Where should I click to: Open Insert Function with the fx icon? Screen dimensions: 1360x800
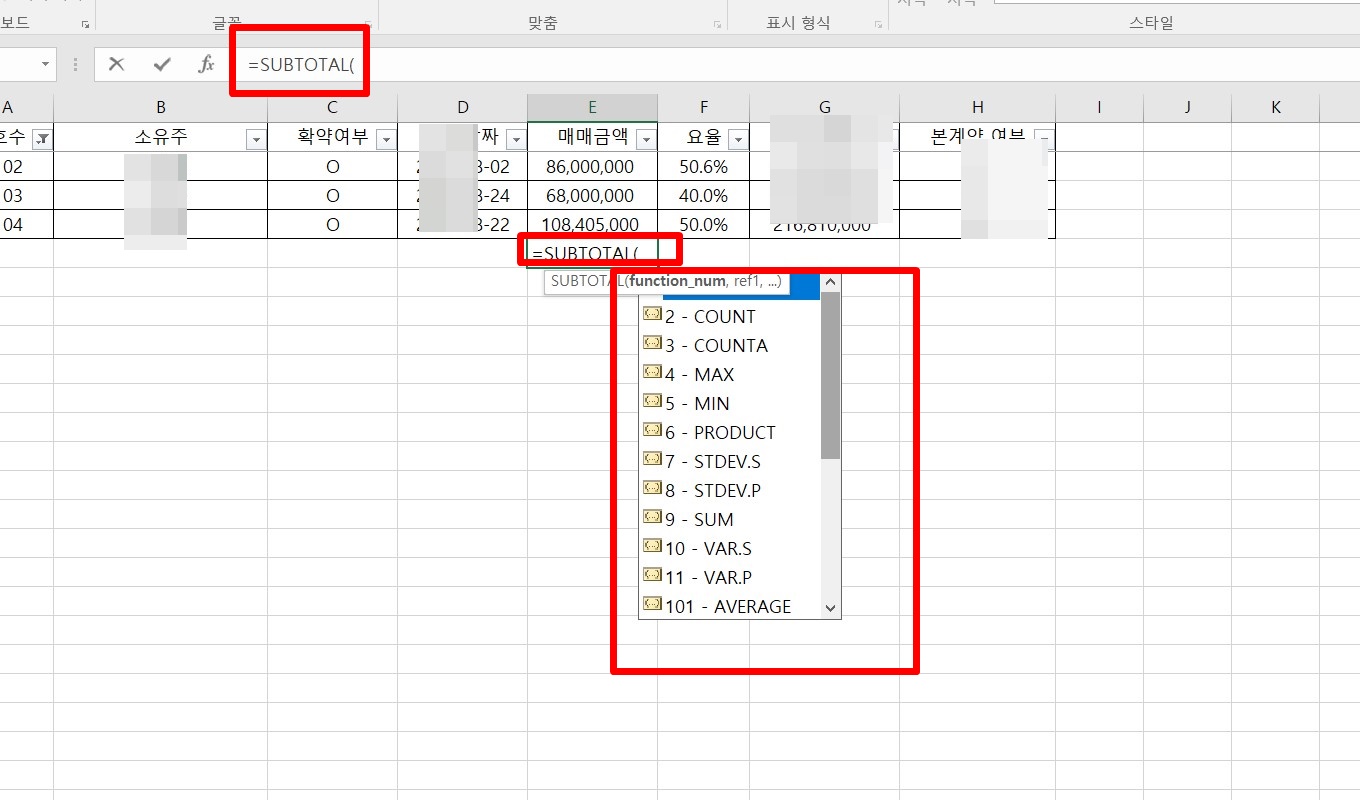tap(206, 65)
